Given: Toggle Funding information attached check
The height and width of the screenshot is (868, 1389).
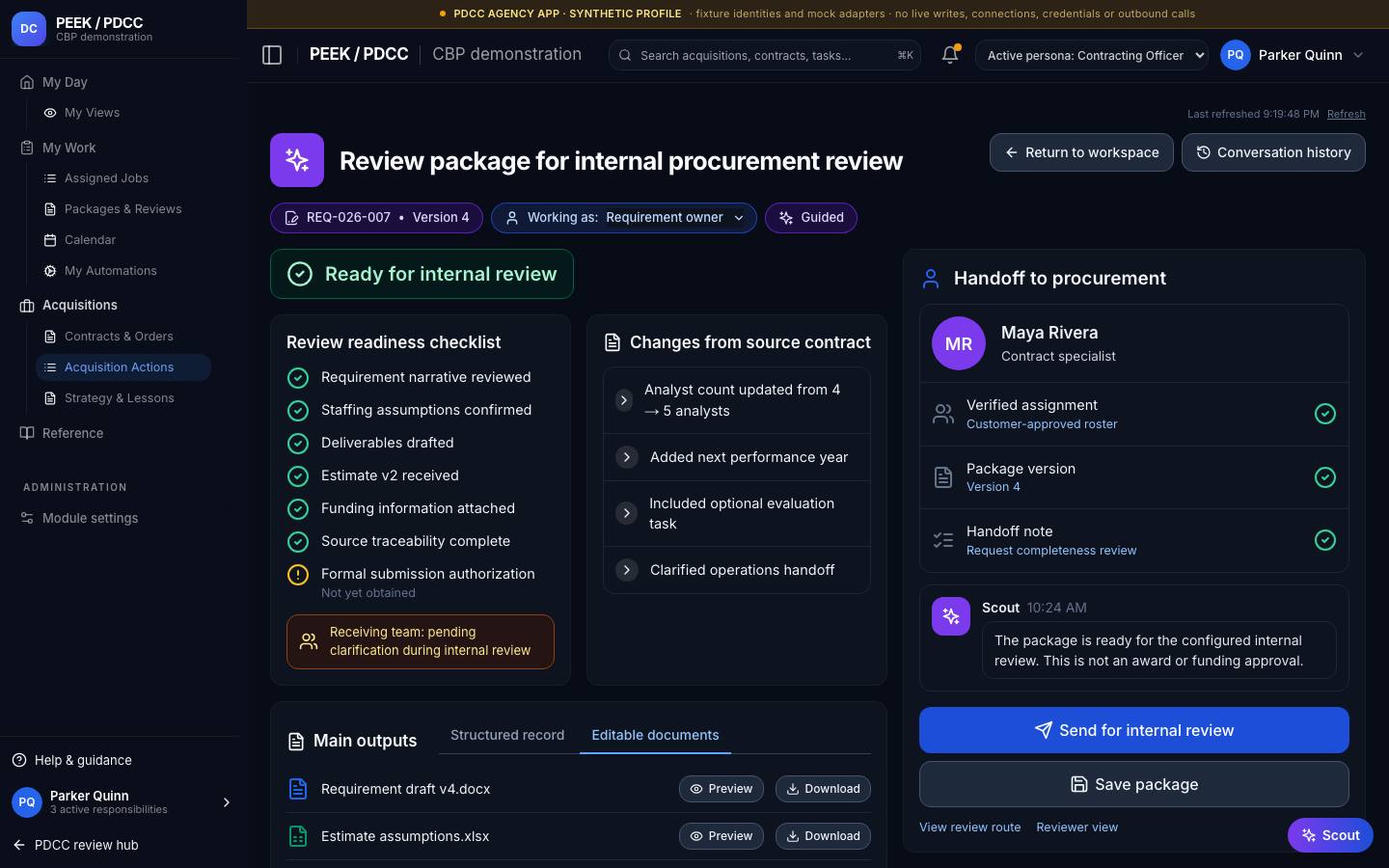Looking at the screenshot, I should tap(298, 509).
